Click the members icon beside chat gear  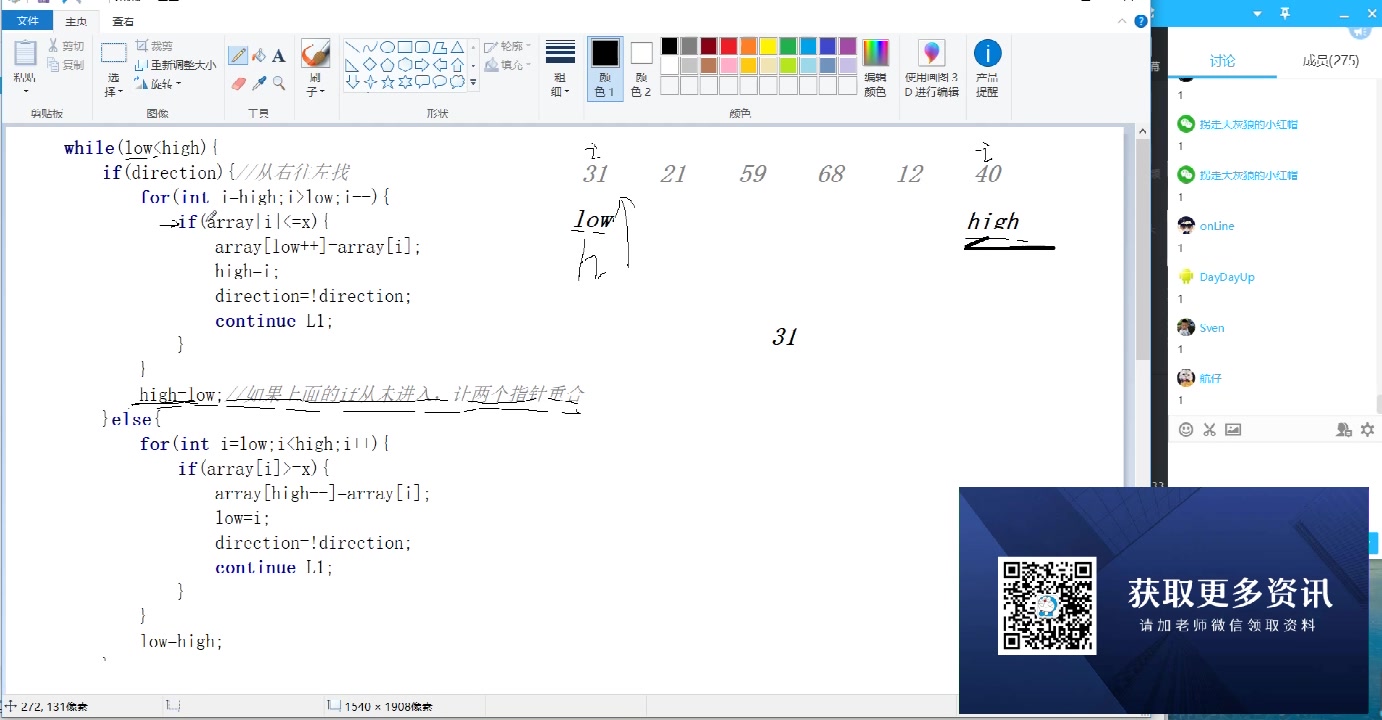(x=1344, y=430)
